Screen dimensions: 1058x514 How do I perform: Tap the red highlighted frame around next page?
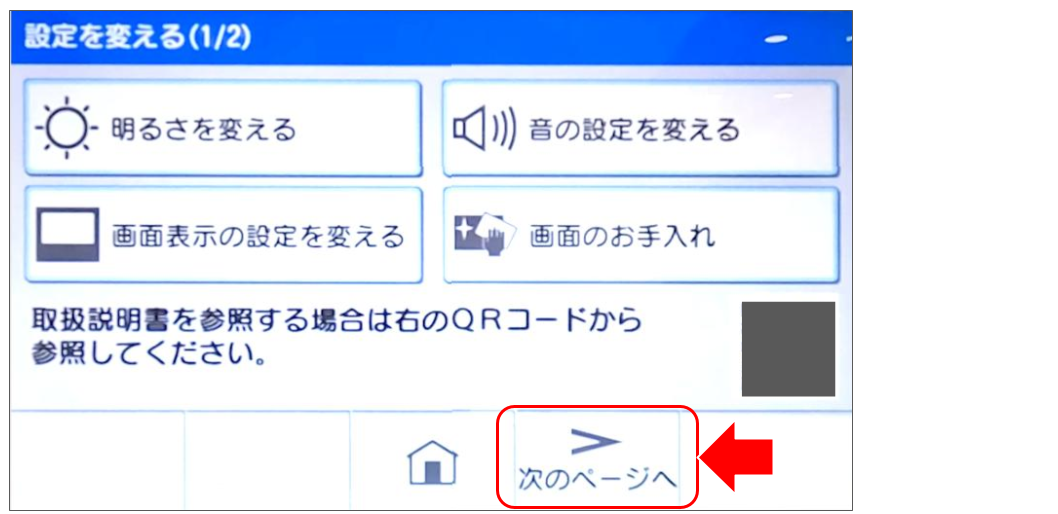pyautogui.click(x=597, y=457)
